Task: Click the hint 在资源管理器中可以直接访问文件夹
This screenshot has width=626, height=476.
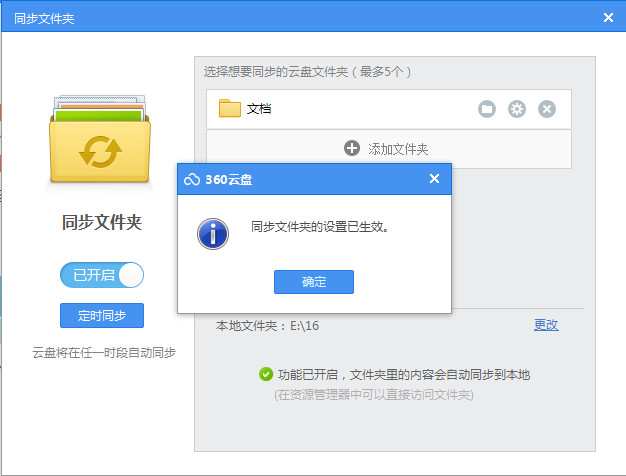Action: click(374, 395)
